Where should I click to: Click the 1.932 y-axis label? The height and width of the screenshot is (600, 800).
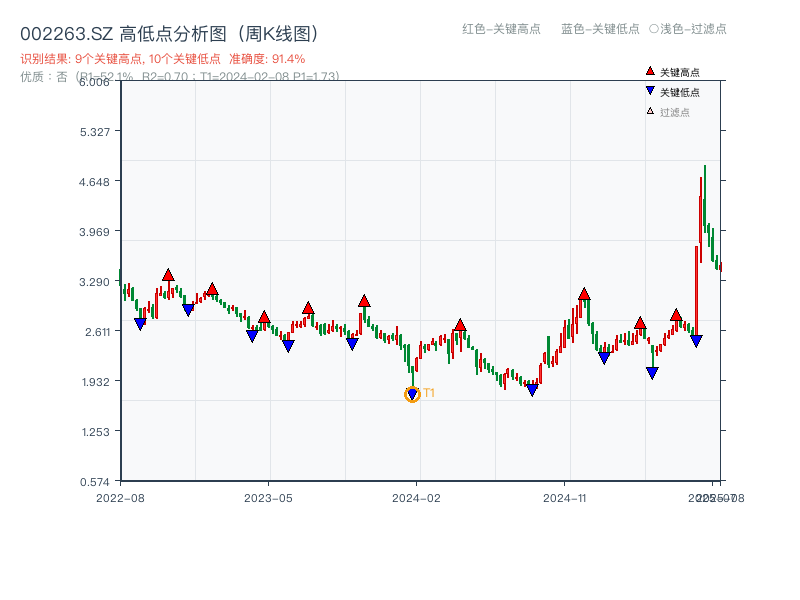tap(96, 382)
